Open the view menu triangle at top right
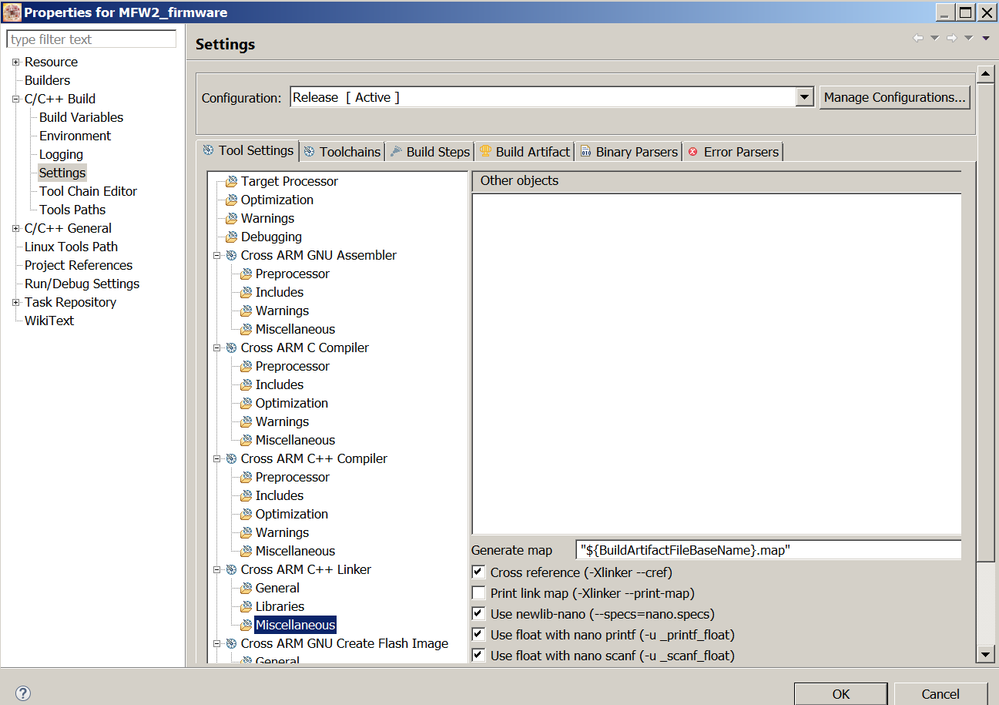The image size is (999, 705). 986,38
